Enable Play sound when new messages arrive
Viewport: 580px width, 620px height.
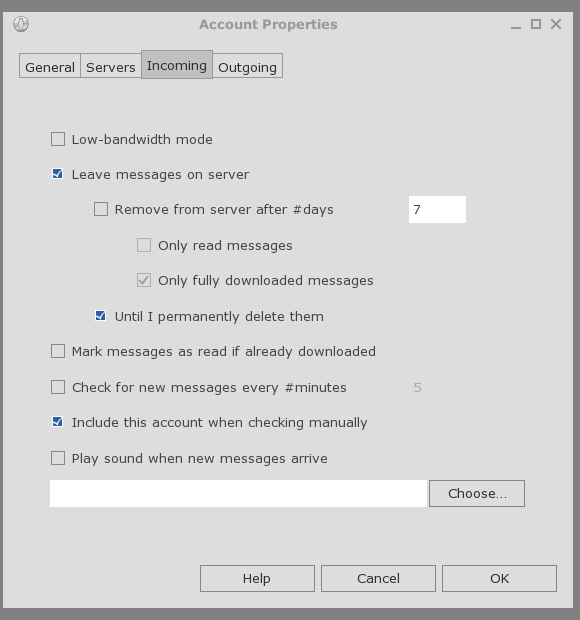point(58,458)
